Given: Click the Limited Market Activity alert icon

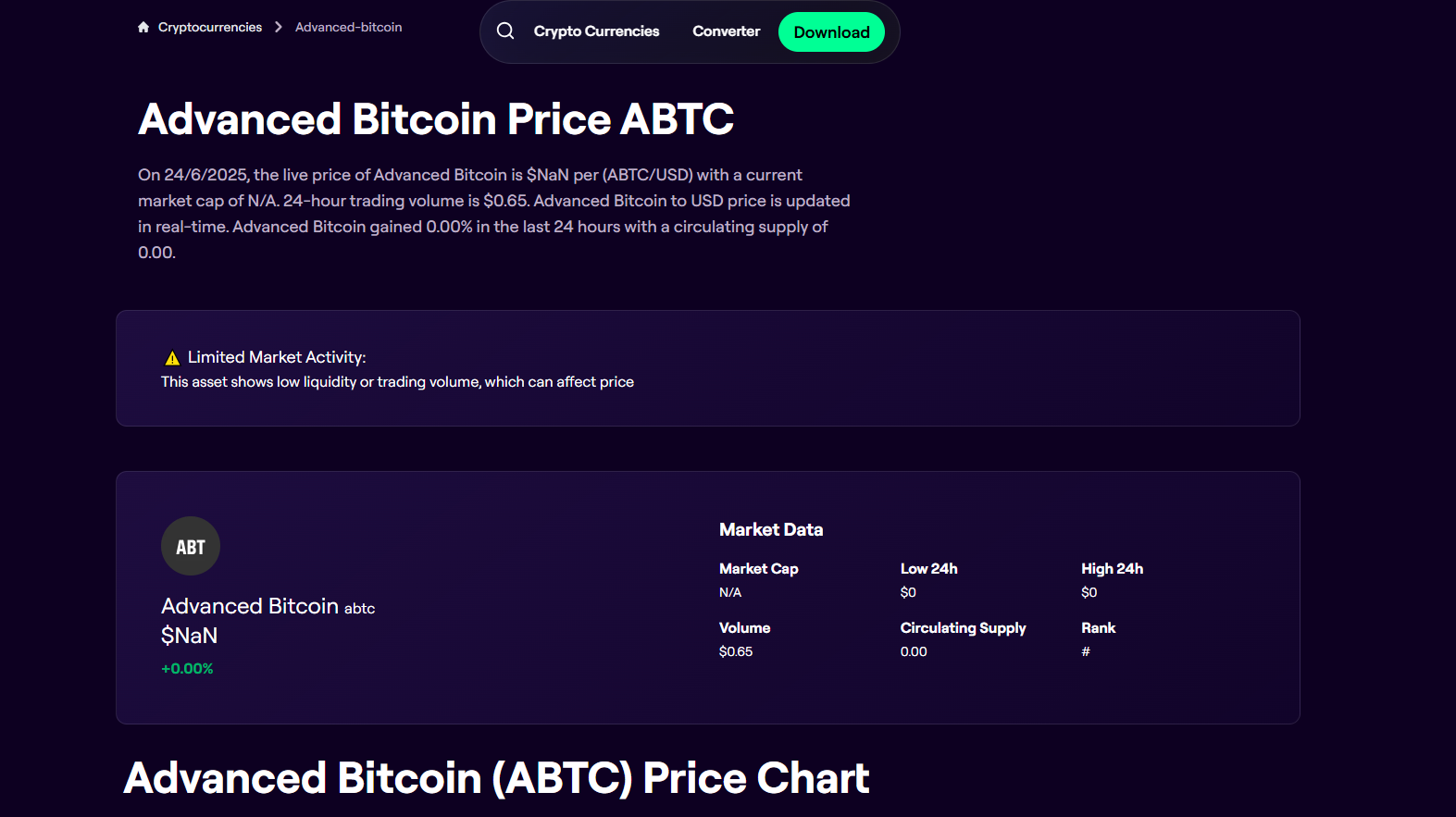Looking at the screenshot, I should (x=171, y=356).
